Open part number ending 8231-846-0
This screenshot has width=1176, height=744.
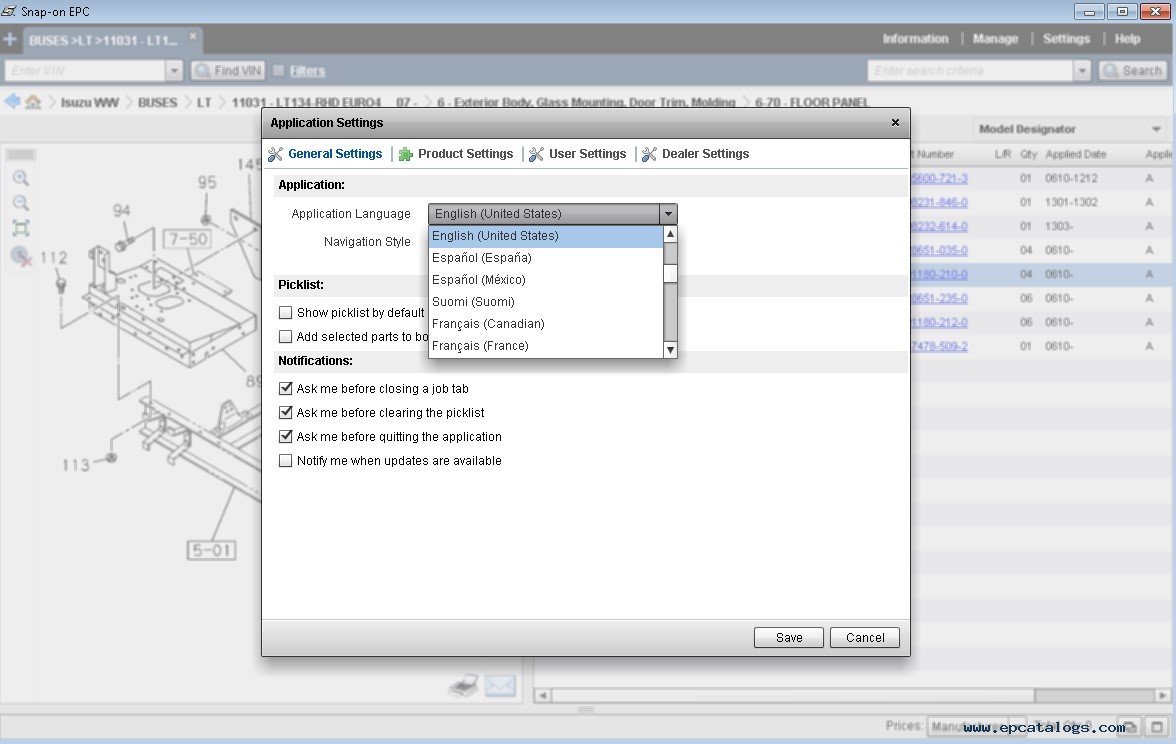(939, 202)
